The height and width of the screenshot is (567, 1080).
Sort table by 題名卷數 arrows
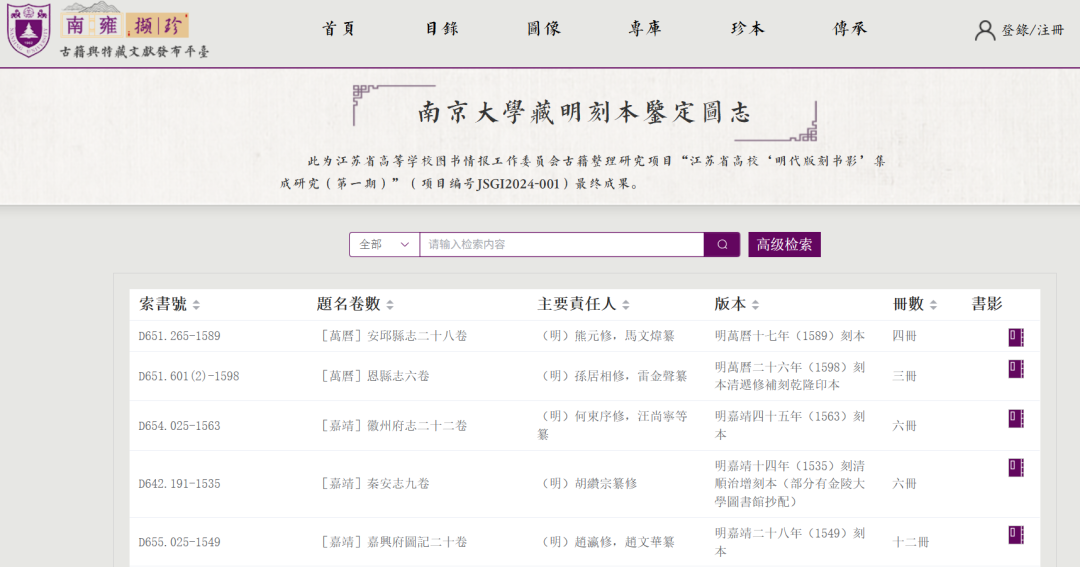click(x=390, y=305)
